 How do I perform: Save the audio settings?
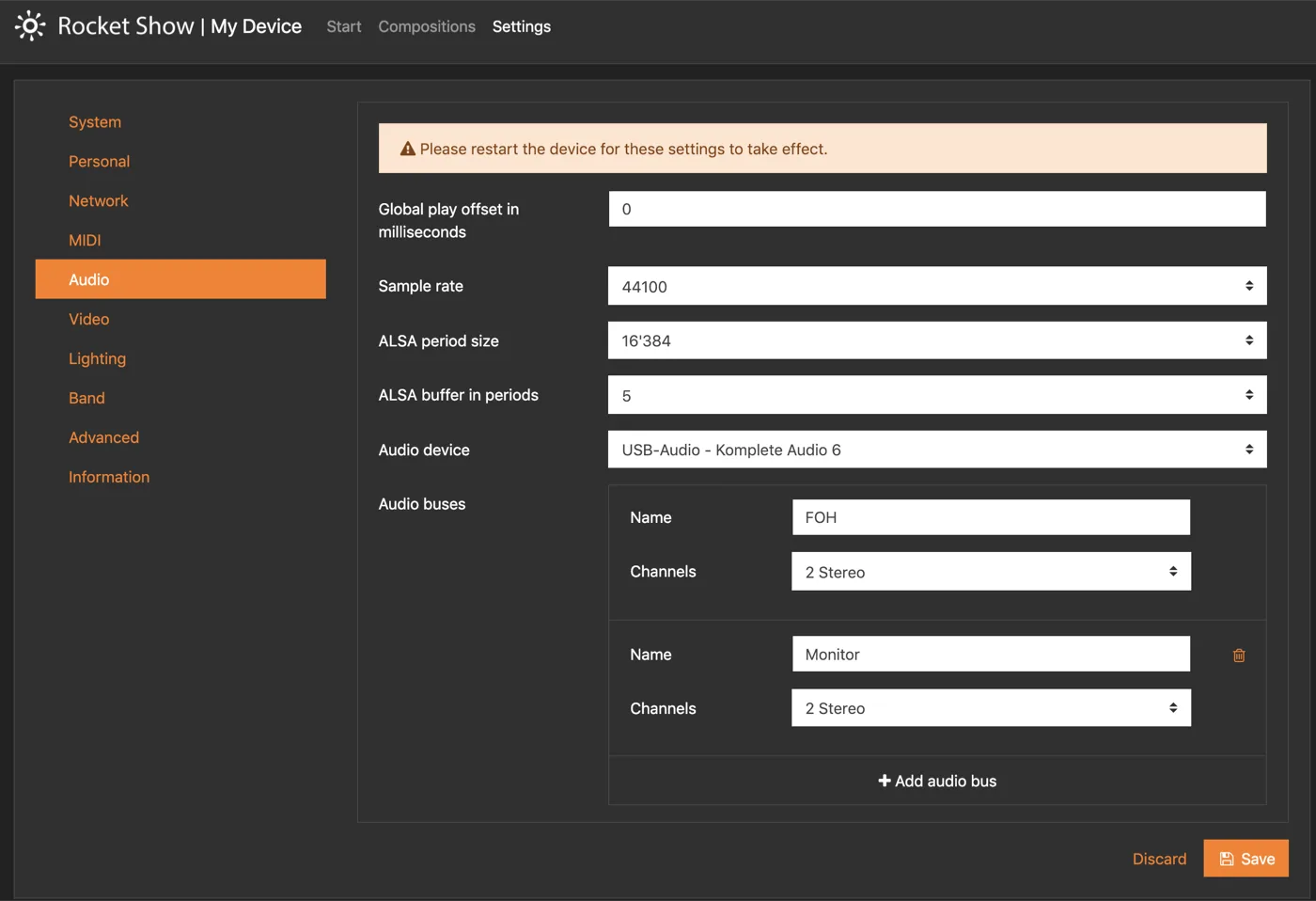(x=1245, y=859)
